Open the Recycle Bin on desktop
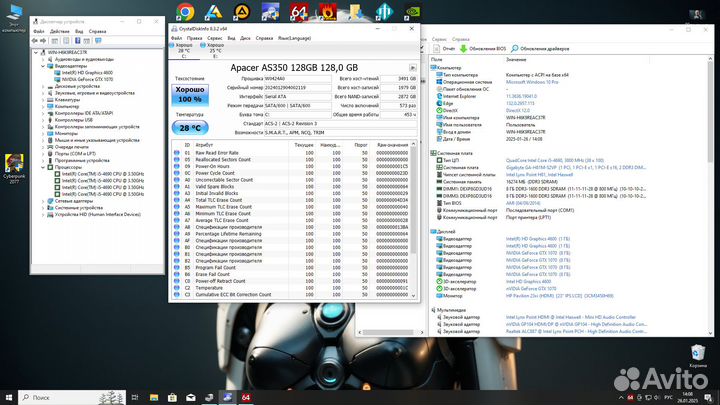This screenshot has width=720, height=405. click(x=698, y=356)
